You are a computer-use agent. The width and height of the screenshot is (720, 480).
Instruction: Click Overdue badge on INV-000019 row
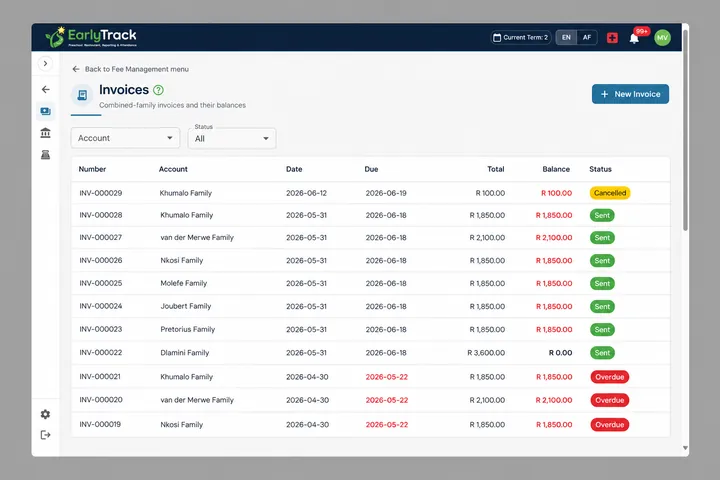[609, 425]
